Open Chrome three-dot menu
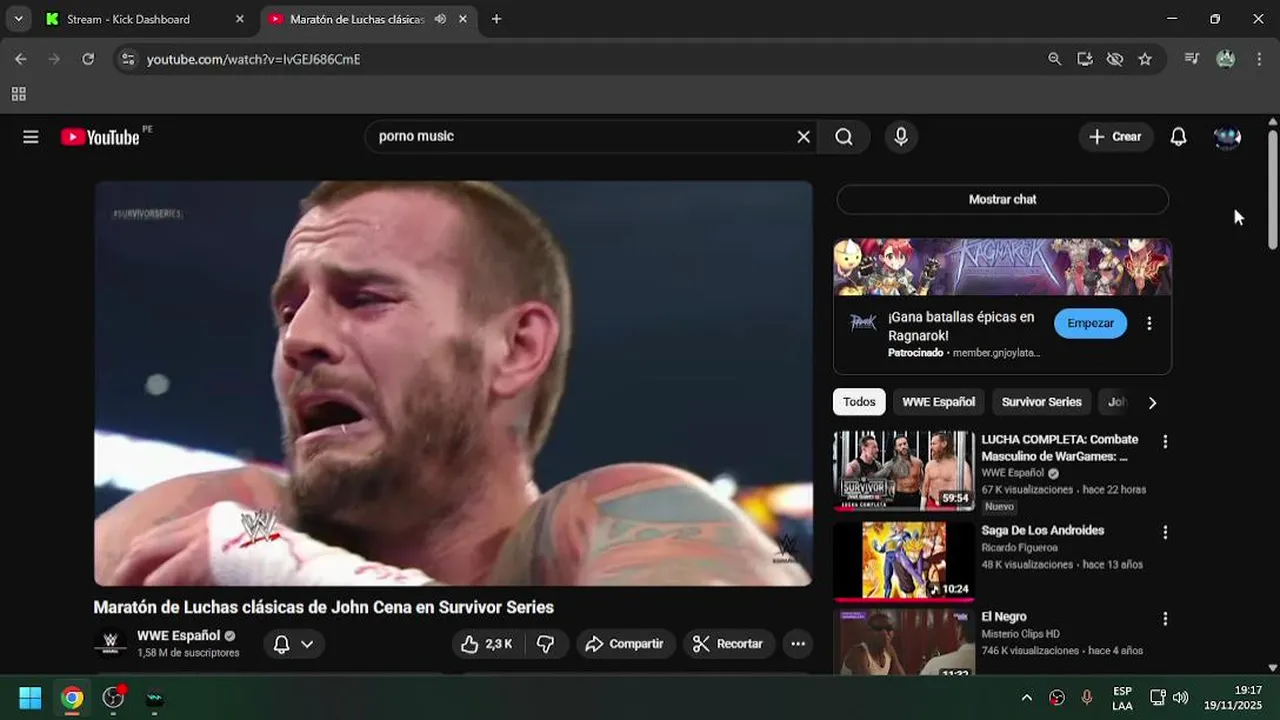The width and height of the screenshot is (1280, 720). pos(1258,59)
